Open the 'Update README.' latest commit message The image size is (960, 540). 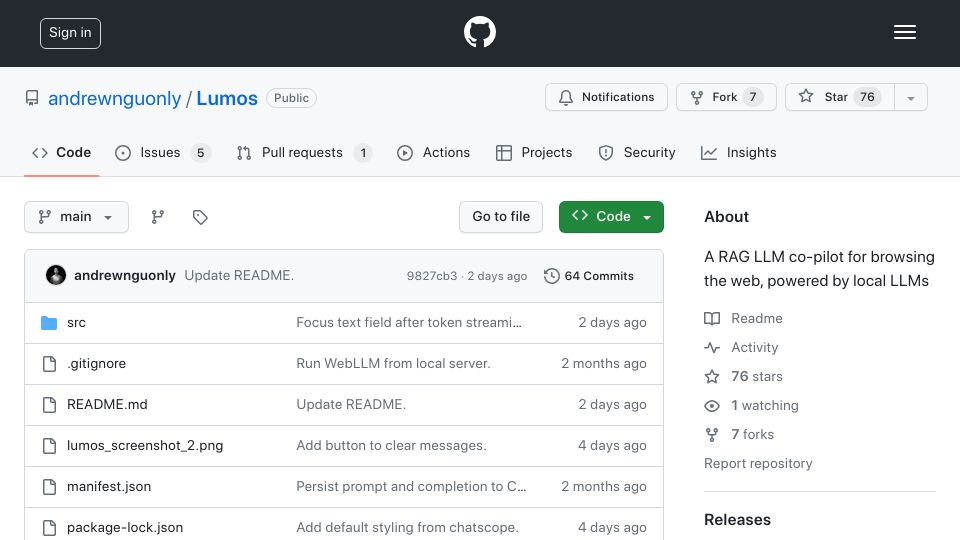(x=239, y=276)
